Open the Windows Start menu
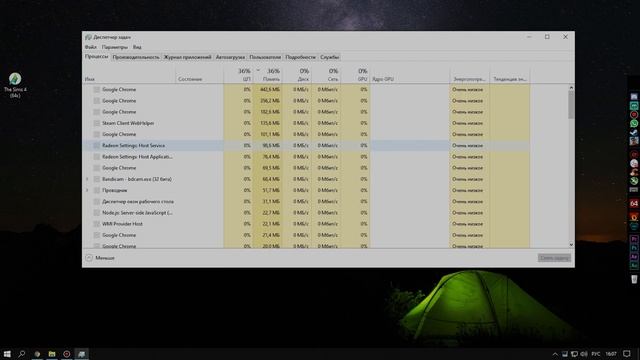 point(7,354)
